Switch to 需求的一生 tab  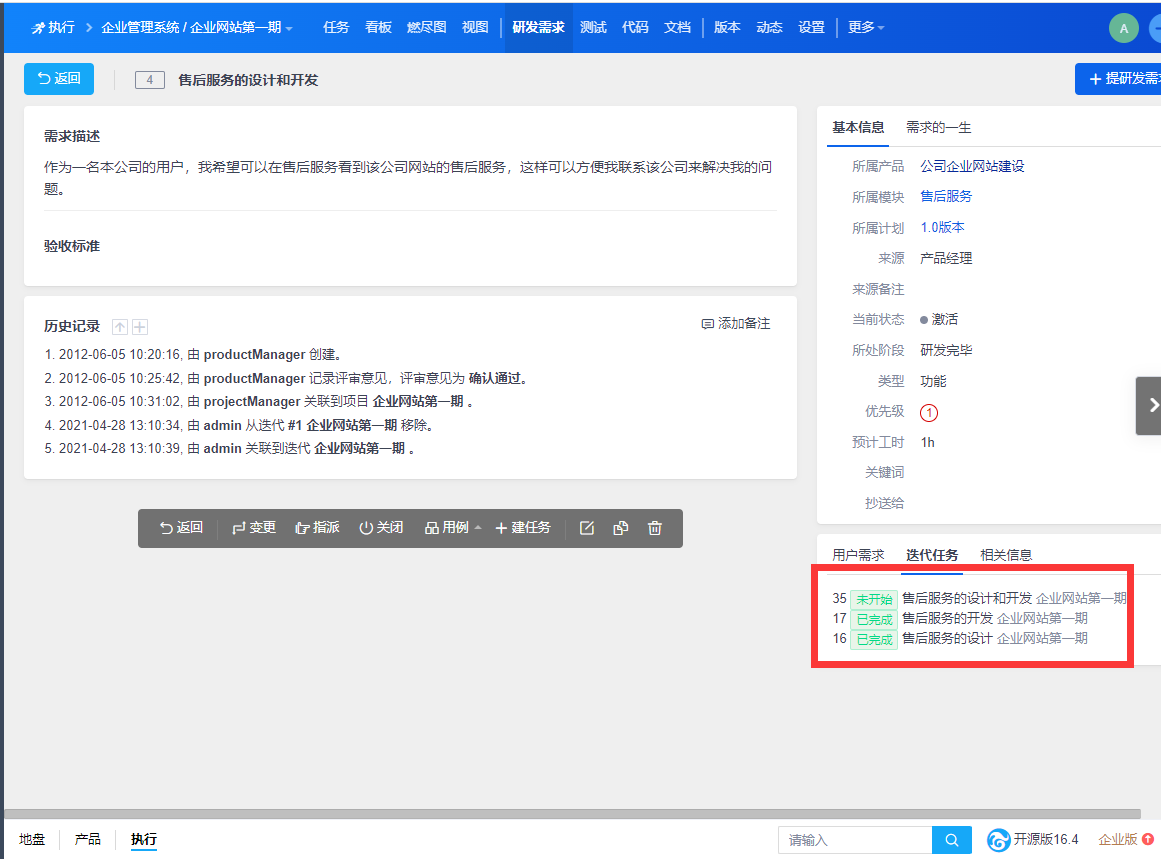[x=939, y=127]
